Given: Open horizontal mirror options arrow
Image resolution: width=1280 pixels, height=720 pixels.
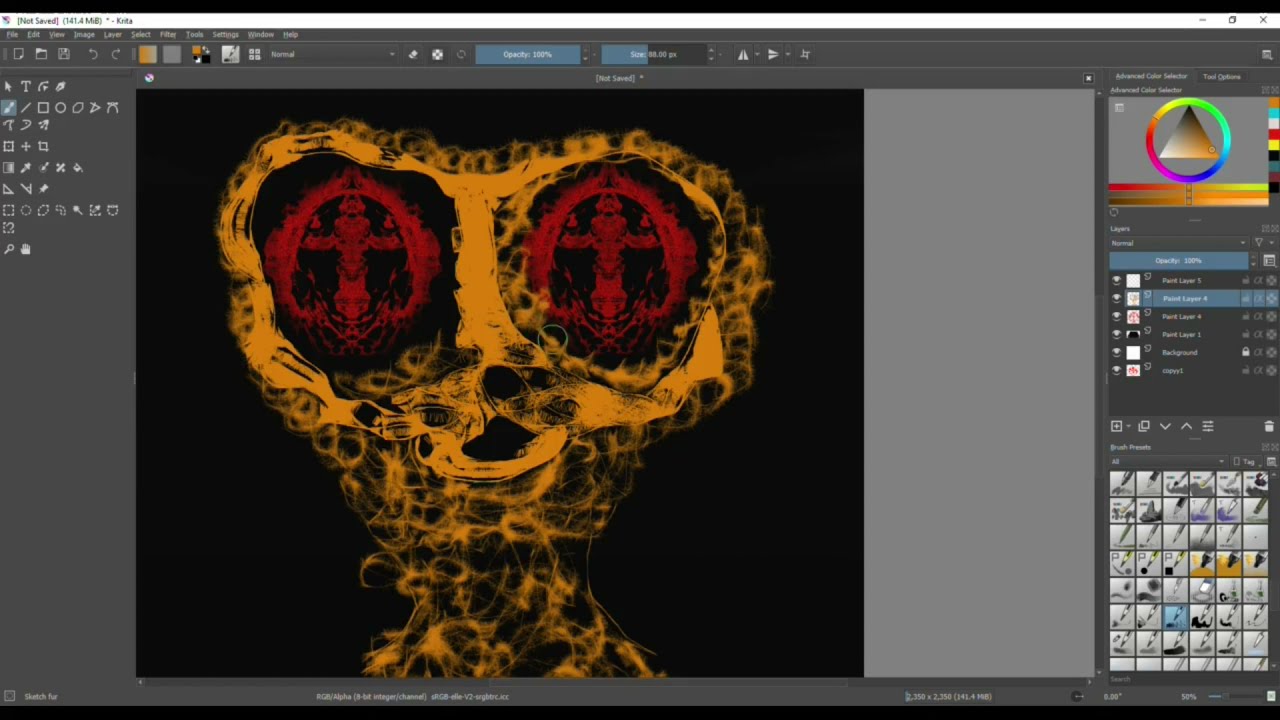Looking at the screenshot, I should [757, 54].
